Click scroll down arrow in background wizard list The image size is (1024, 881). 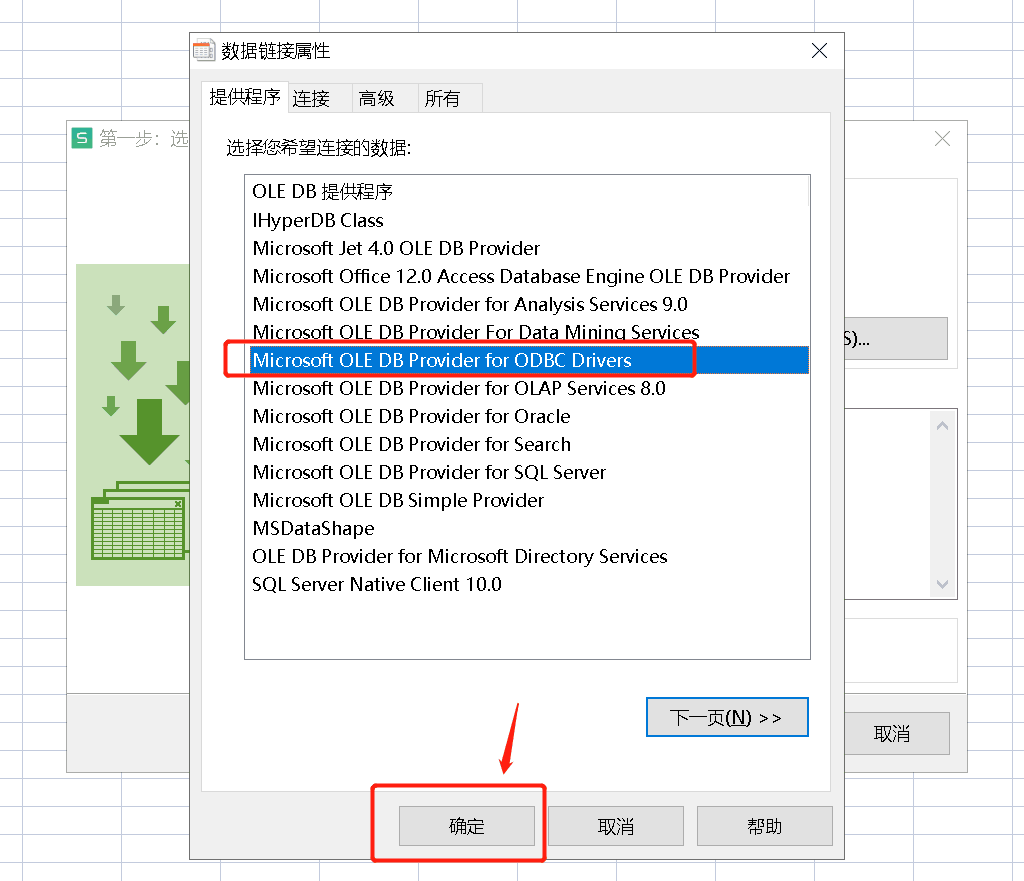[x=942, y=584]
